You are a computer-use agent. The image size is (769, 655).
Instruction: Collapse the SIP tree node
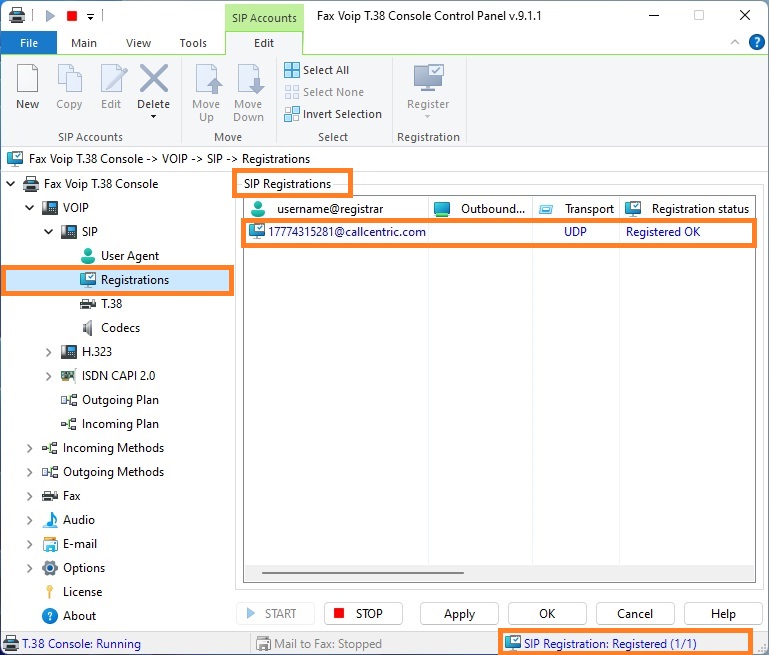[49, 231]
